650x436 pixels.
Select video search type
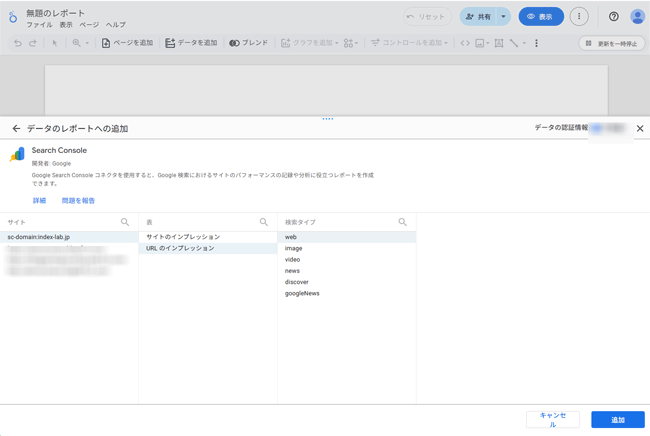tap(347, 259)
